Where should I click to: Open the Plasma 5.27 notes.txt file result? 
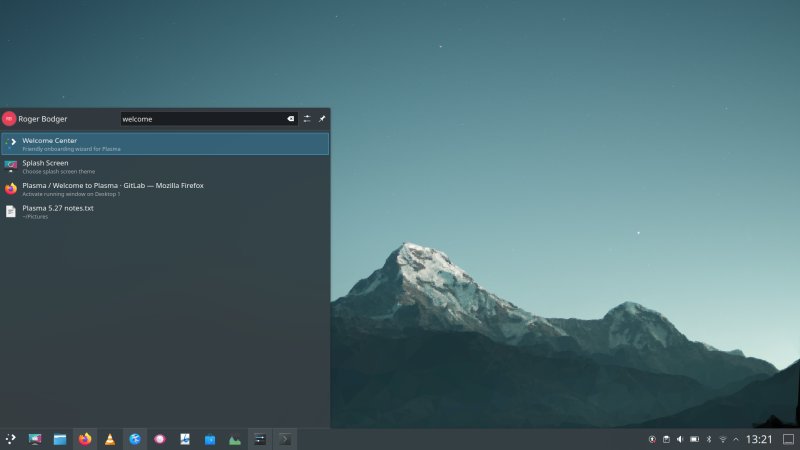pyautogui.click(x=165, y=211)
